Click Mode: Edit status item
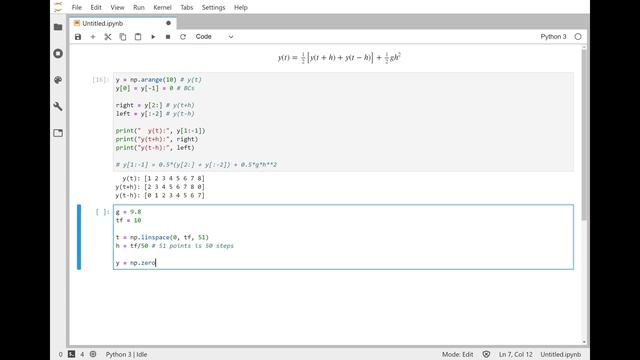Image resolution: width=640 pixels, height=360 pixels. pyautogui.click(x=458, y=354)
